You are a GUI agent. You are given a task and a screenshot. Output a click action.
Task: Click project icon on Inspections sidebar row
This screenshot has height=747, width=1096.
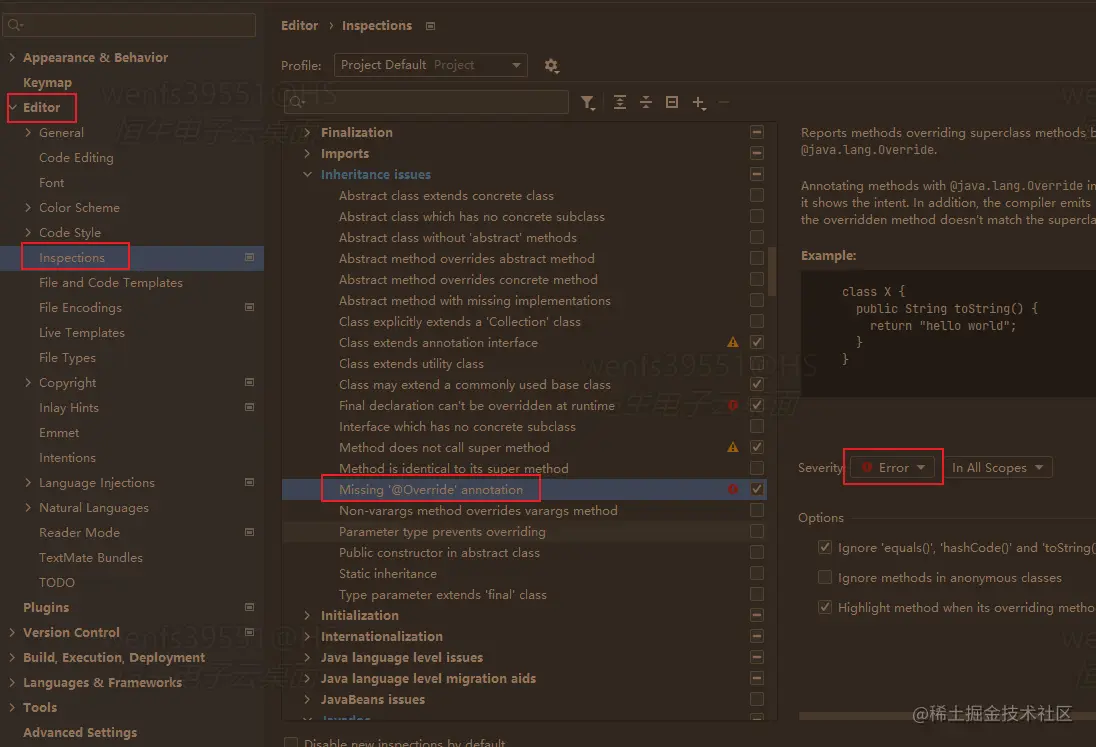250,257
